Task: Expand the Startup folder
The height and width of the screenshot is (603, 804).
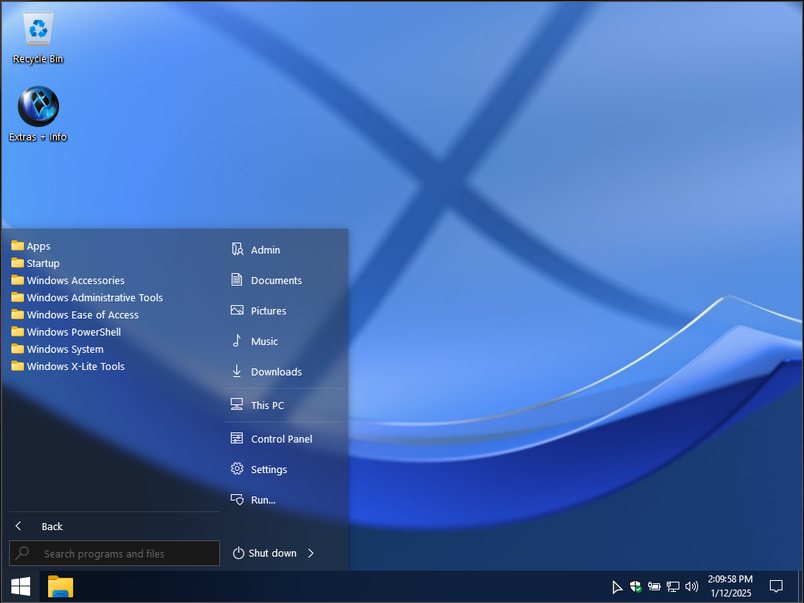Action: point(35,263)
